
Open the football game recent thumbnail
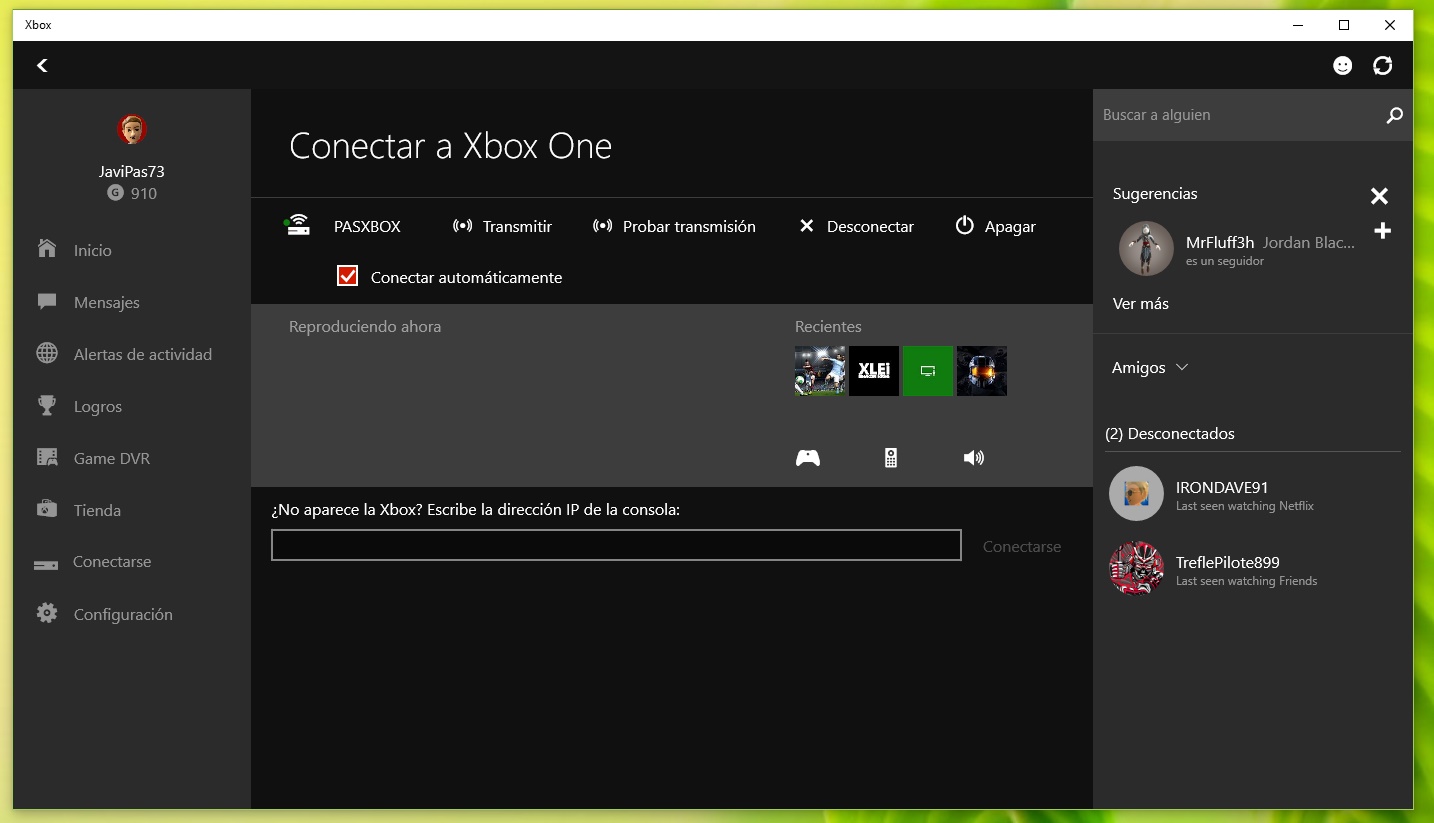point(820,371)
